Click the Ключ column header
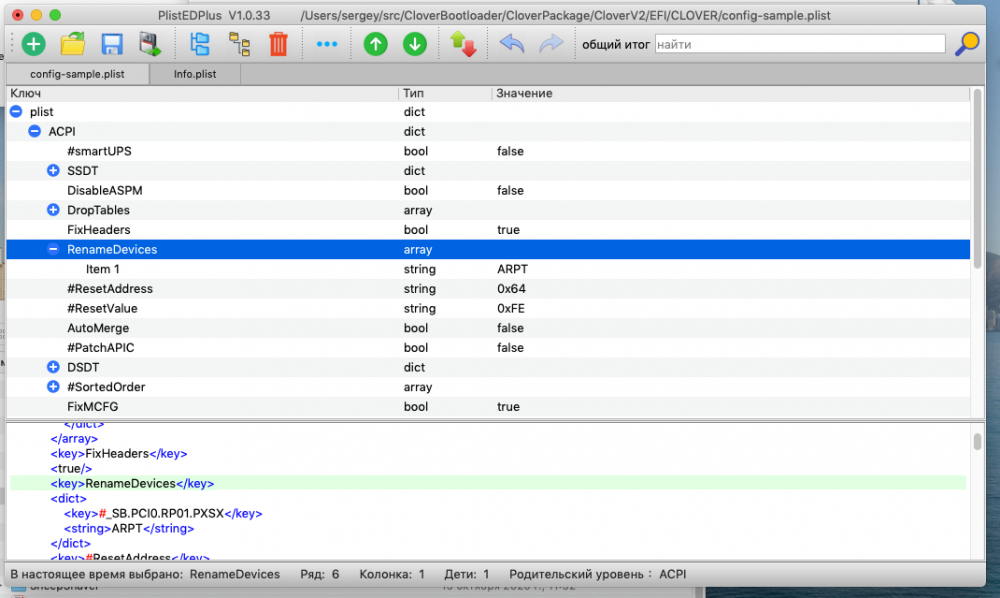The width and height of the screenshot is (1000, 598). click(x=202, y=93)
